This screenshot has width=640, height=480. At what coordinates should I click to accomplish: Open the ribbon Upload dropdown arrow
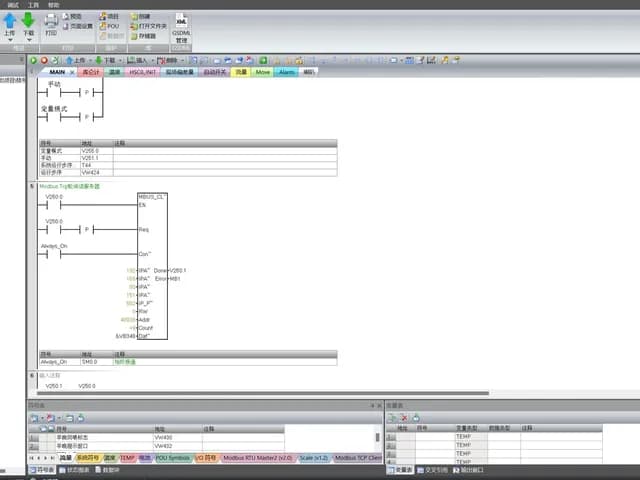point(10,40)
